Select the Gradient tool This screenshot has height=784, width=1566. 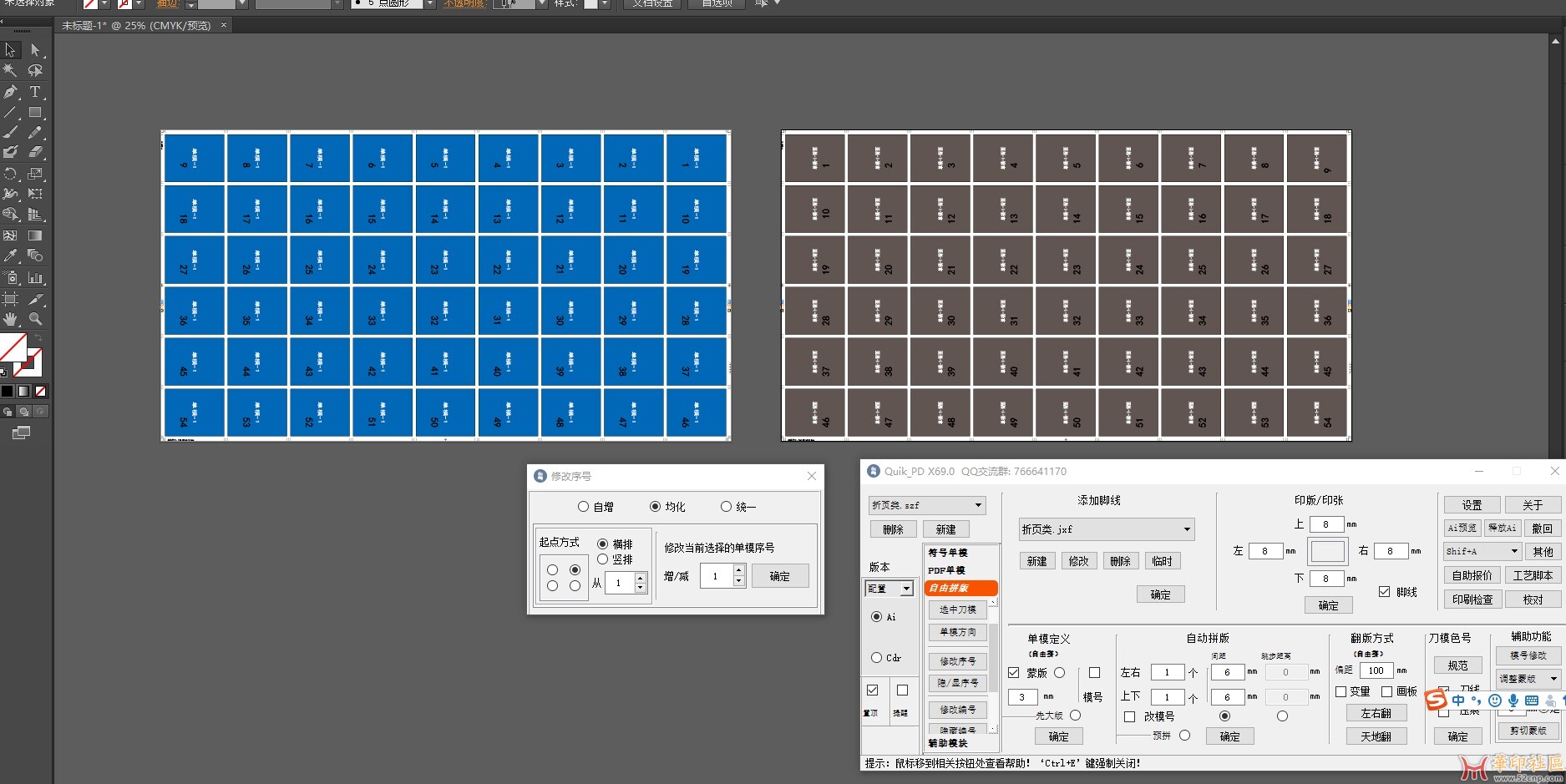(35, 235)
